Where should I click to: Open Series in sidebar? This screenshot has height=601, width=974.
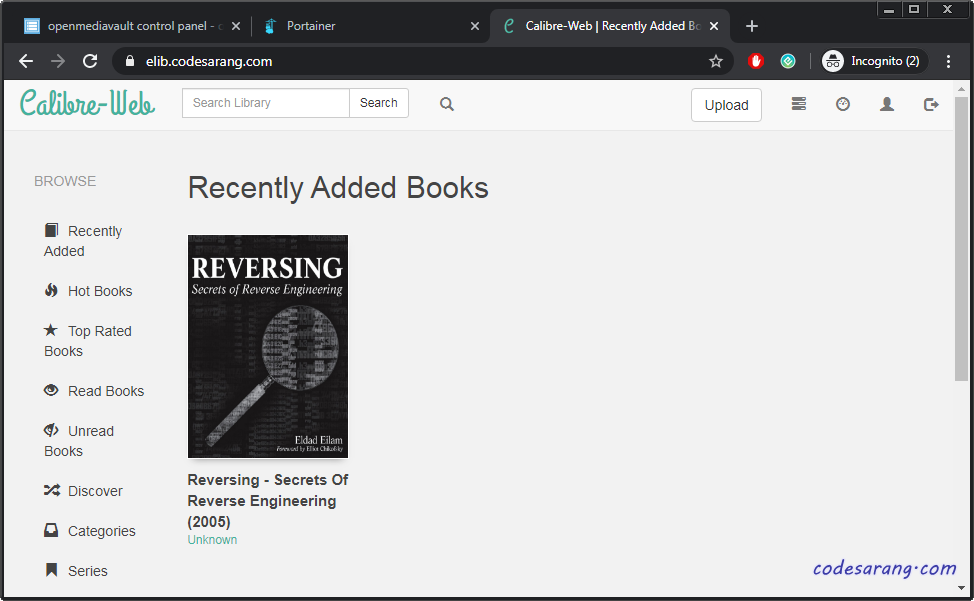point(76,571)
